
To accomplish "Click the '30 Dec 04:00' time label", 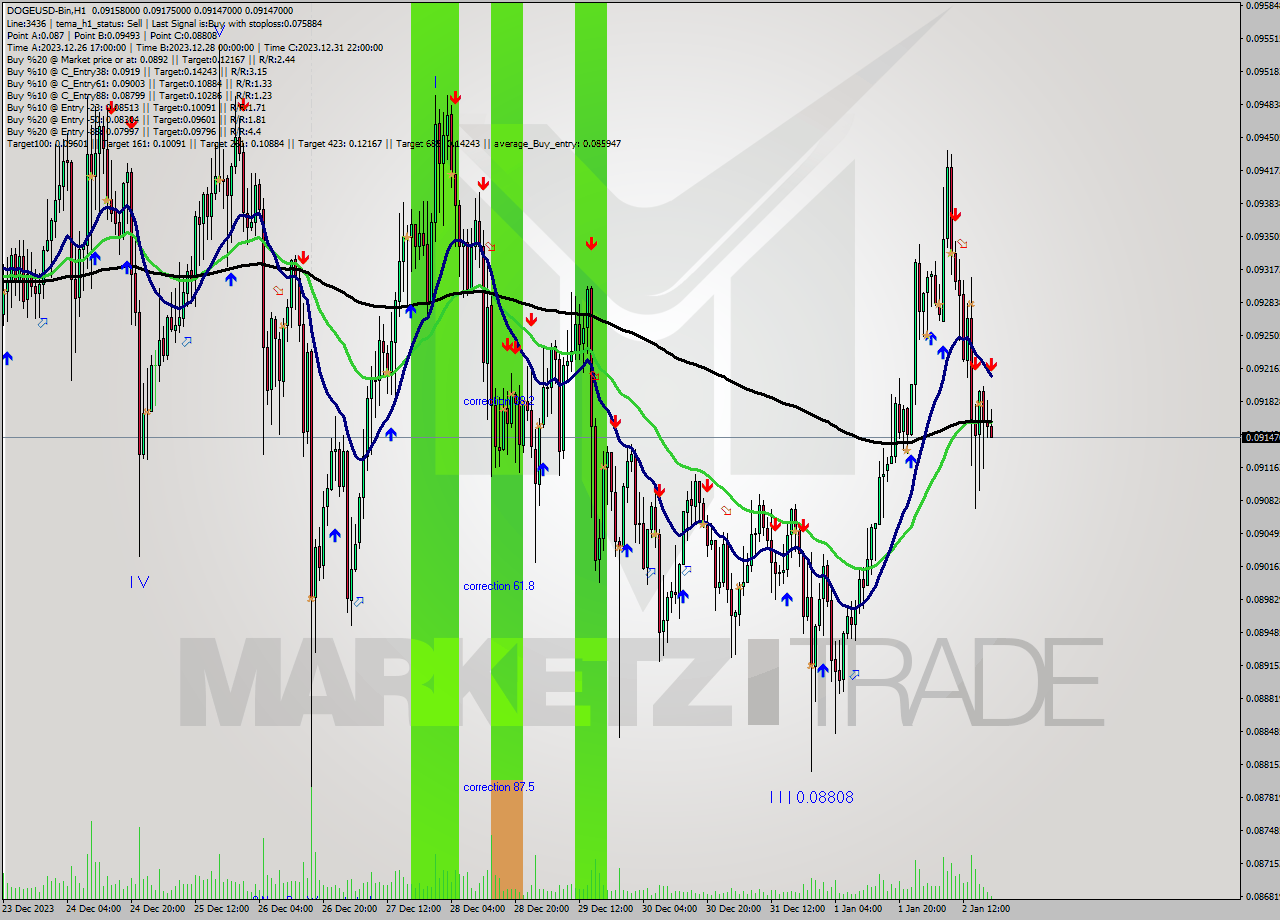I will coord(669,909).
